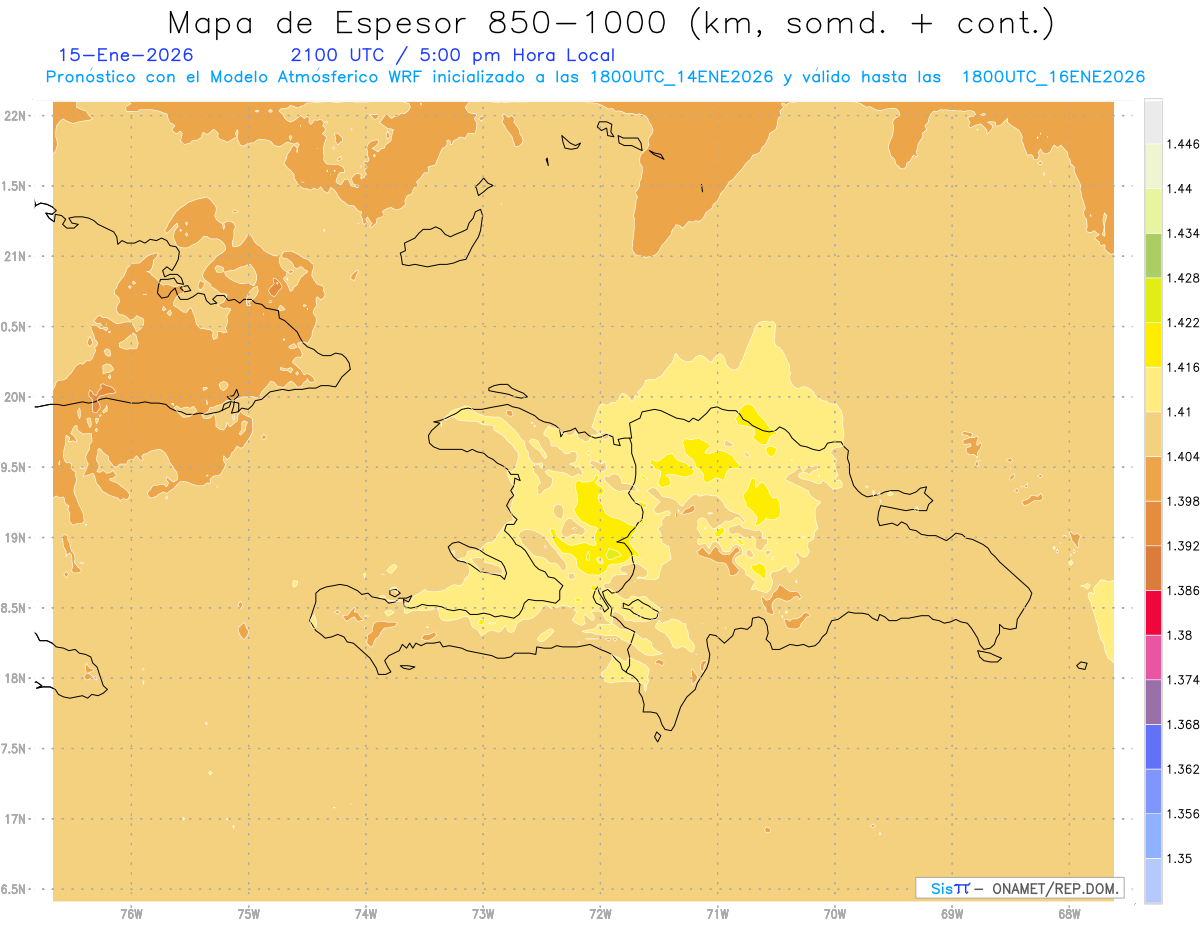Click the '19N' latitude label
This screenshot has height=927, width=1200.
tap(16, 538)
